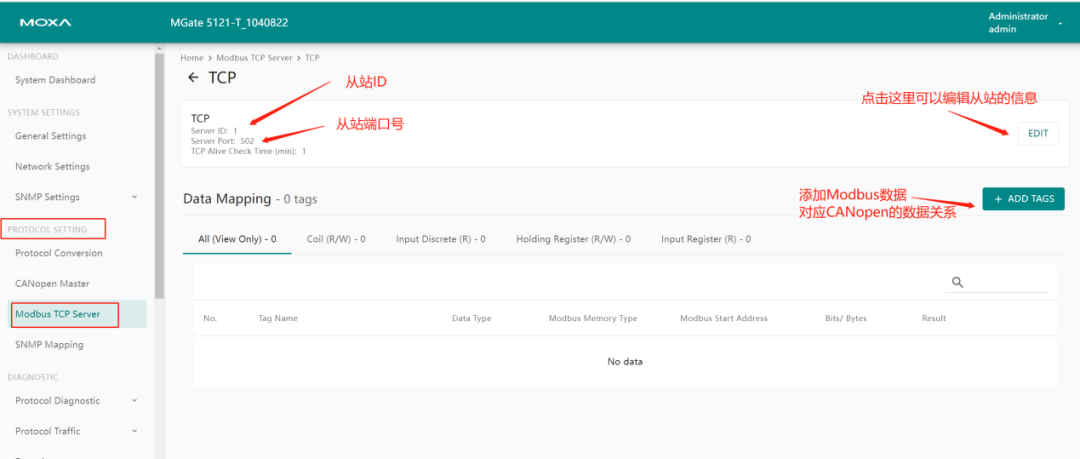The image size is (1080, 459).
Task: Click Modbus Start Address column header
Action: pyautogui.click(x=724, y=318)
